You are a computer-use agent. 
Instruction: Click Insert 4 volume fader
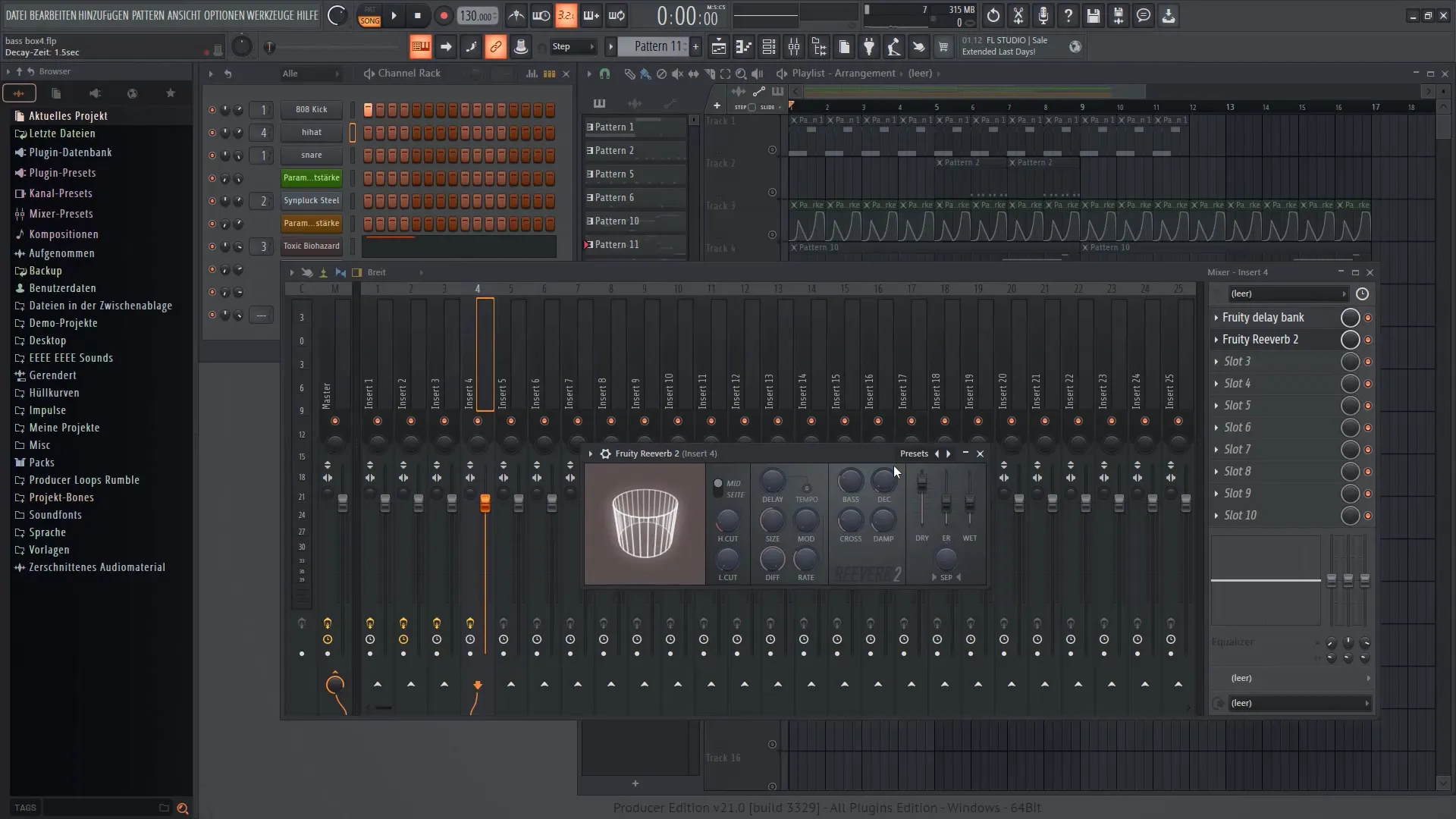tap(485, 503)
